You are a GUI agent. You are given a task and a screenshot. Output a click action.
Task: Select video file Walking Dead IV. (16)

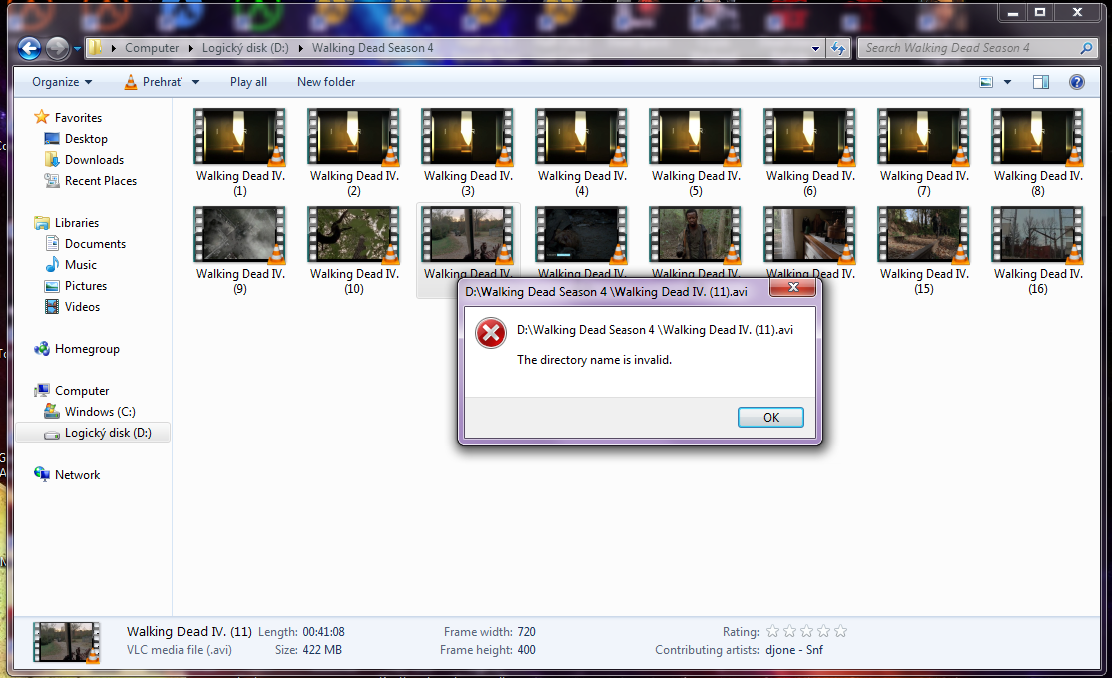point(1038,250)
